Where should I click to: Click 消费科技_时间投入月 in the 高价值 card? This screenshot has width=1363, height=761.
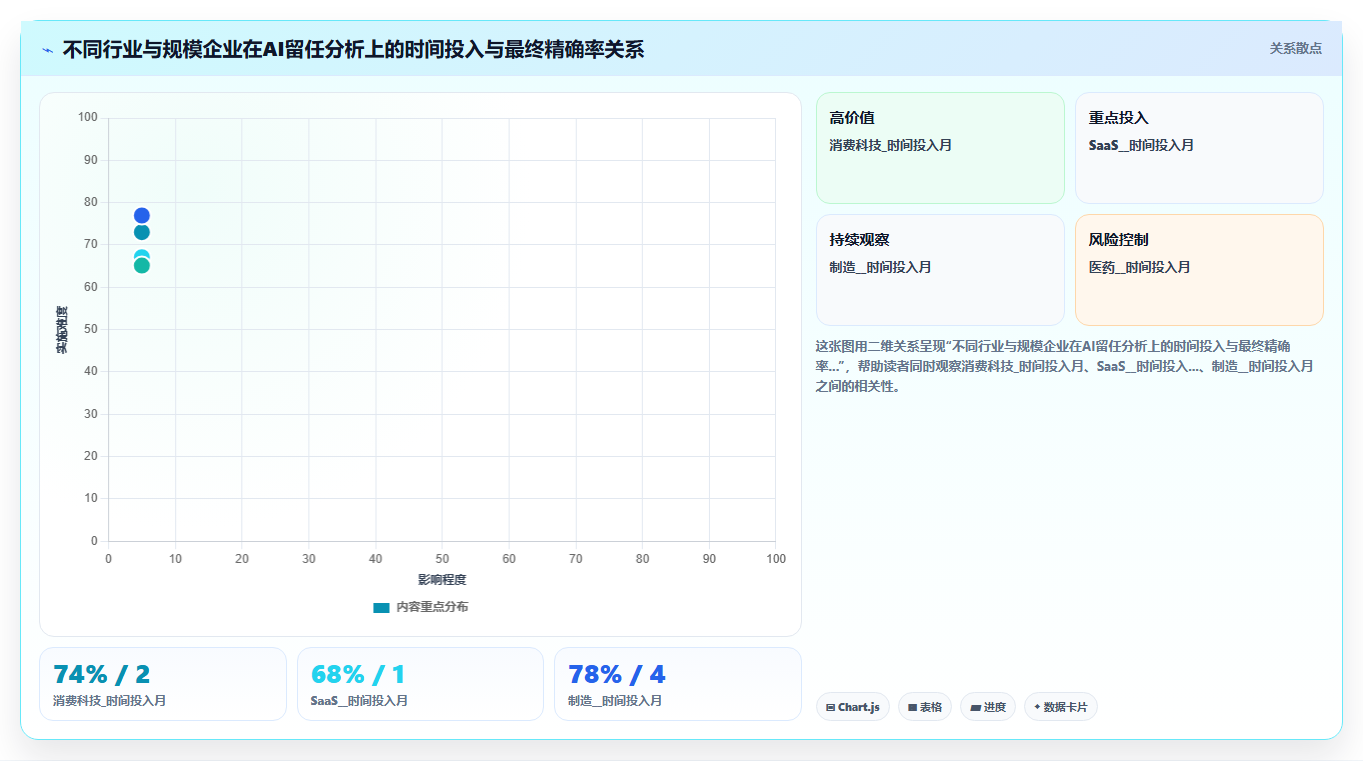coord(890,146)
